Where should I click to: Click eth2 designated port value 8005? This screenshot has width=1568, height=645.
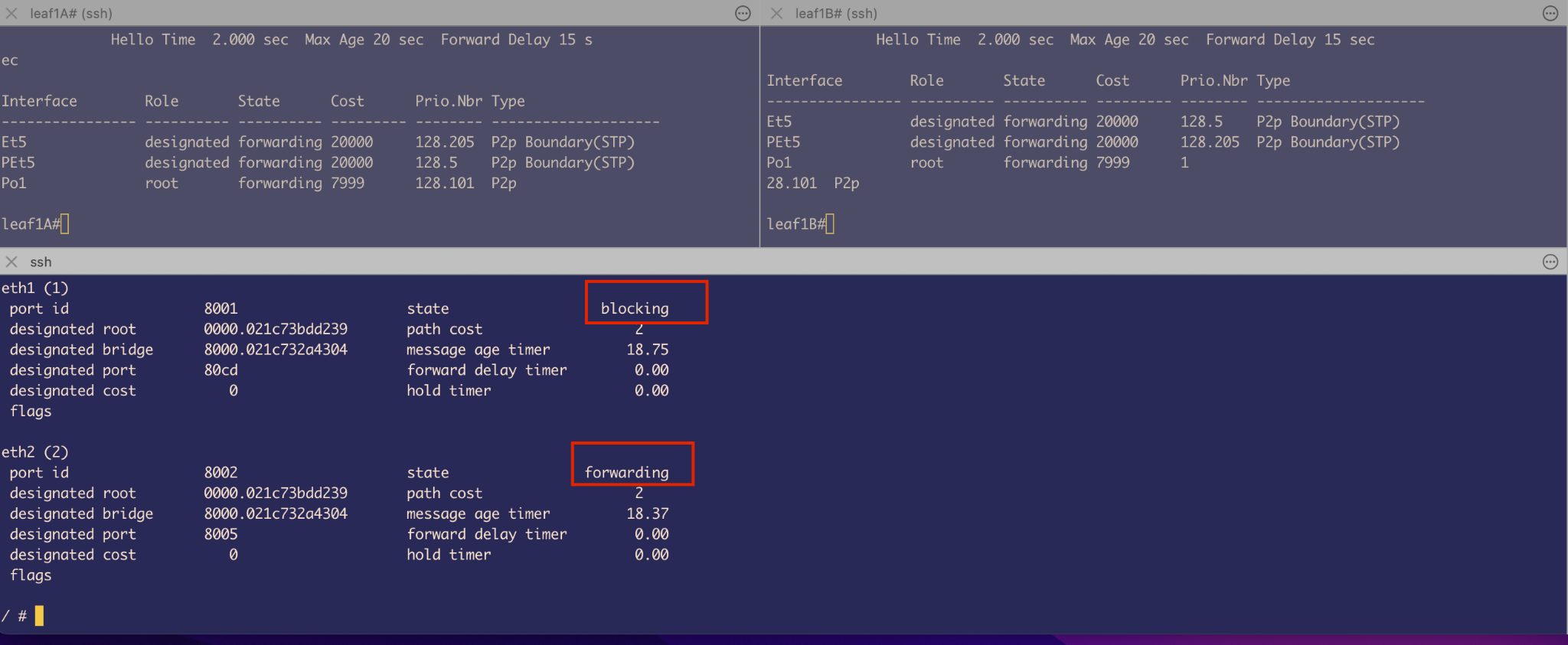[x=220, y=533]
